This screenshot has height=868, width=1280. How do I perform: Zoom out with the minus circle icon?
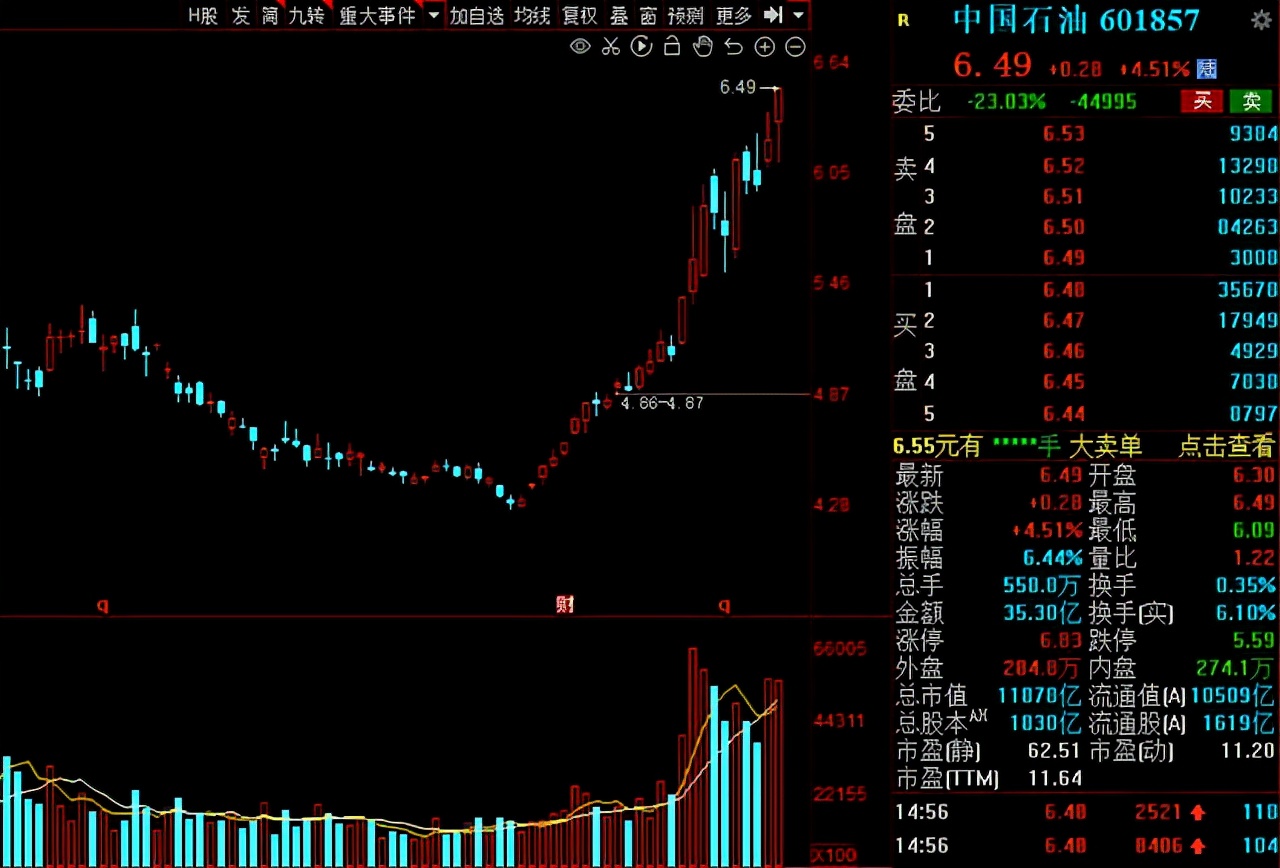pos(796,46)
